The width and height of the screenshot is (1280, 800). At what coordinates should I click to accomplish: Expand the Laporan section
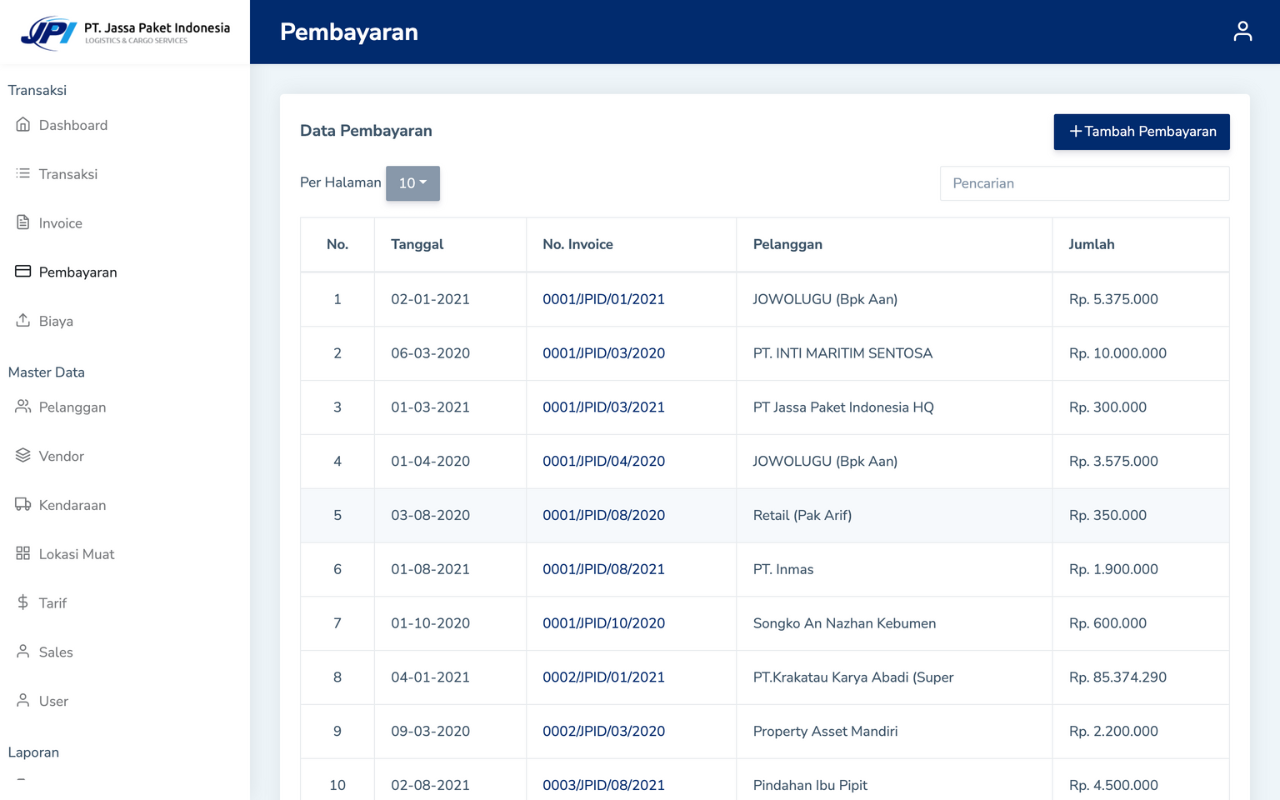coord(33,751)
